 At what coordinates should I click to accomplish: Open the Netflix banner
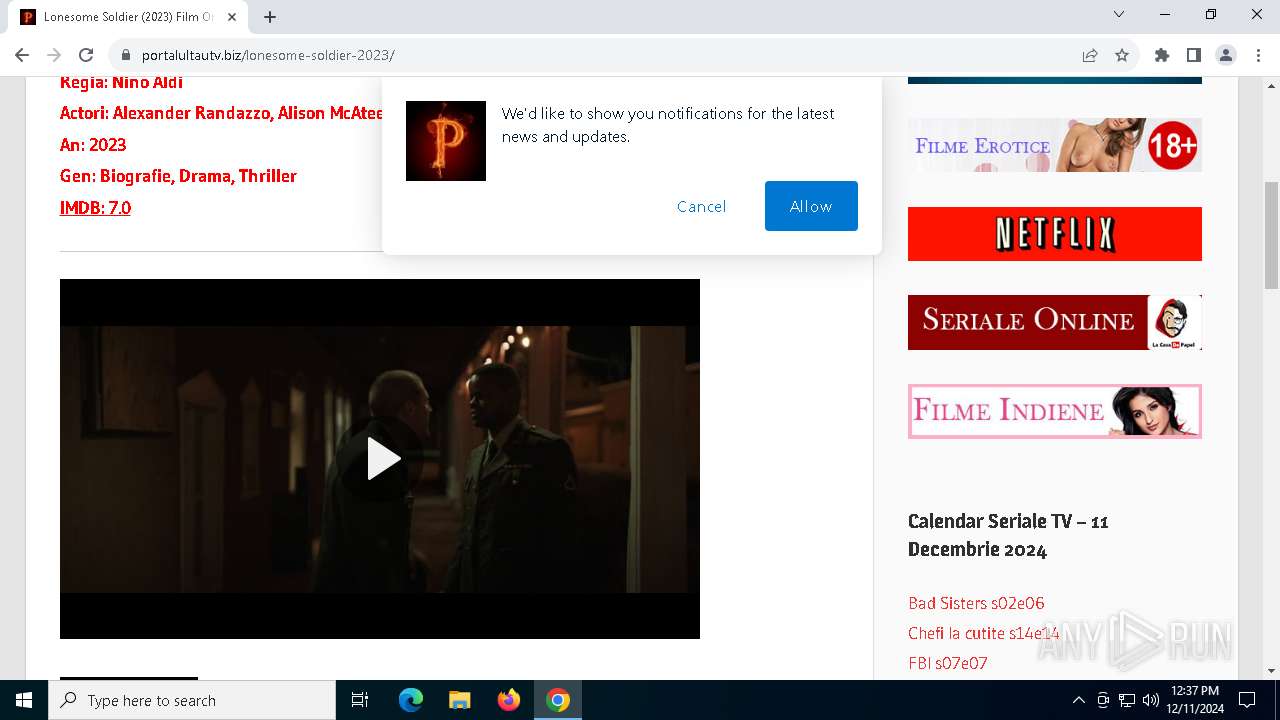pos(1055,234)
